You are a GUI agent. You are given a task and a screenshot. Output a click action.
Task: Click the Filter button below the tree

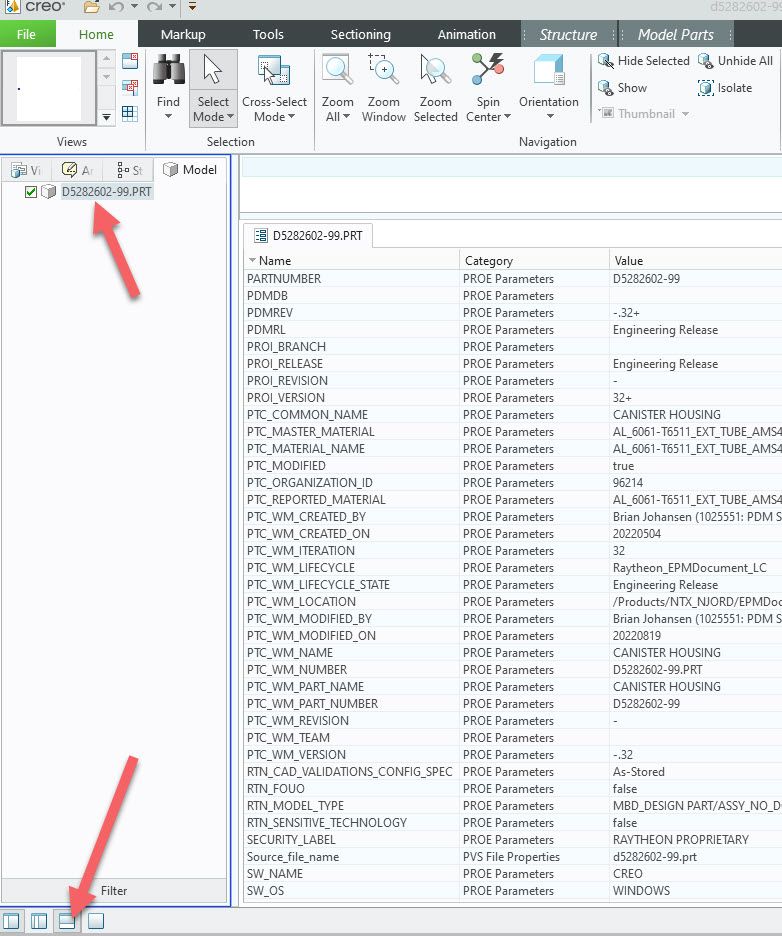coord(114,891)
